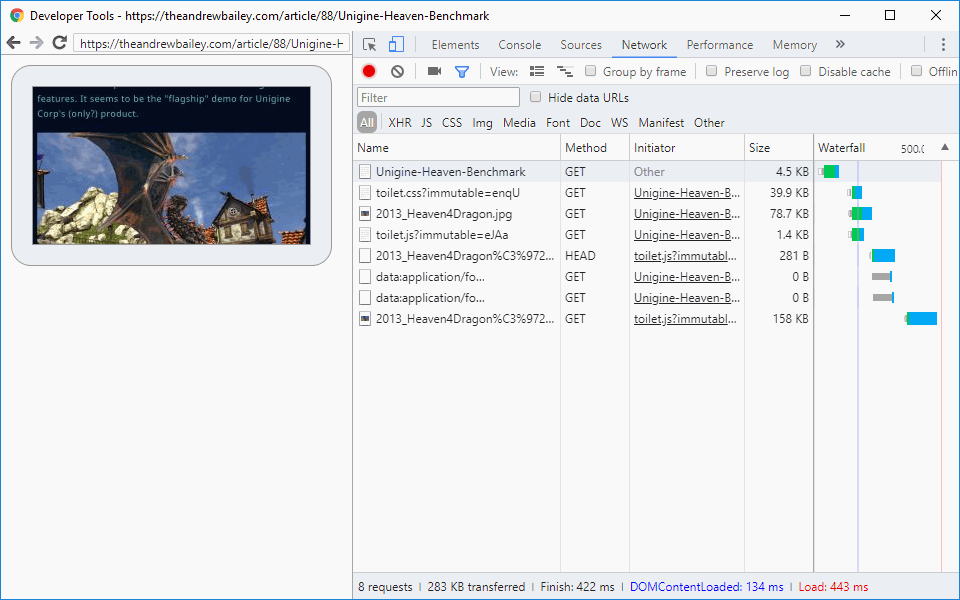Reload the page with refresh icon
This screenshot has height=600, width=960.
59,43
